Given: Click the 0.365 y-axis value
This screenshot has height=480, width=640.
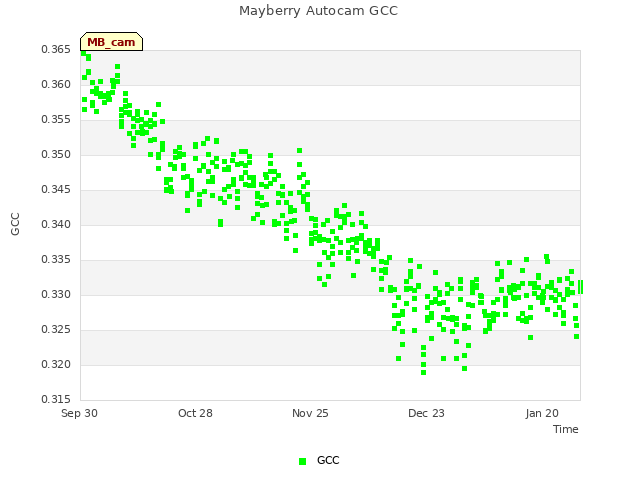Looking at the screenshot, I should click(x=56, y=49).
